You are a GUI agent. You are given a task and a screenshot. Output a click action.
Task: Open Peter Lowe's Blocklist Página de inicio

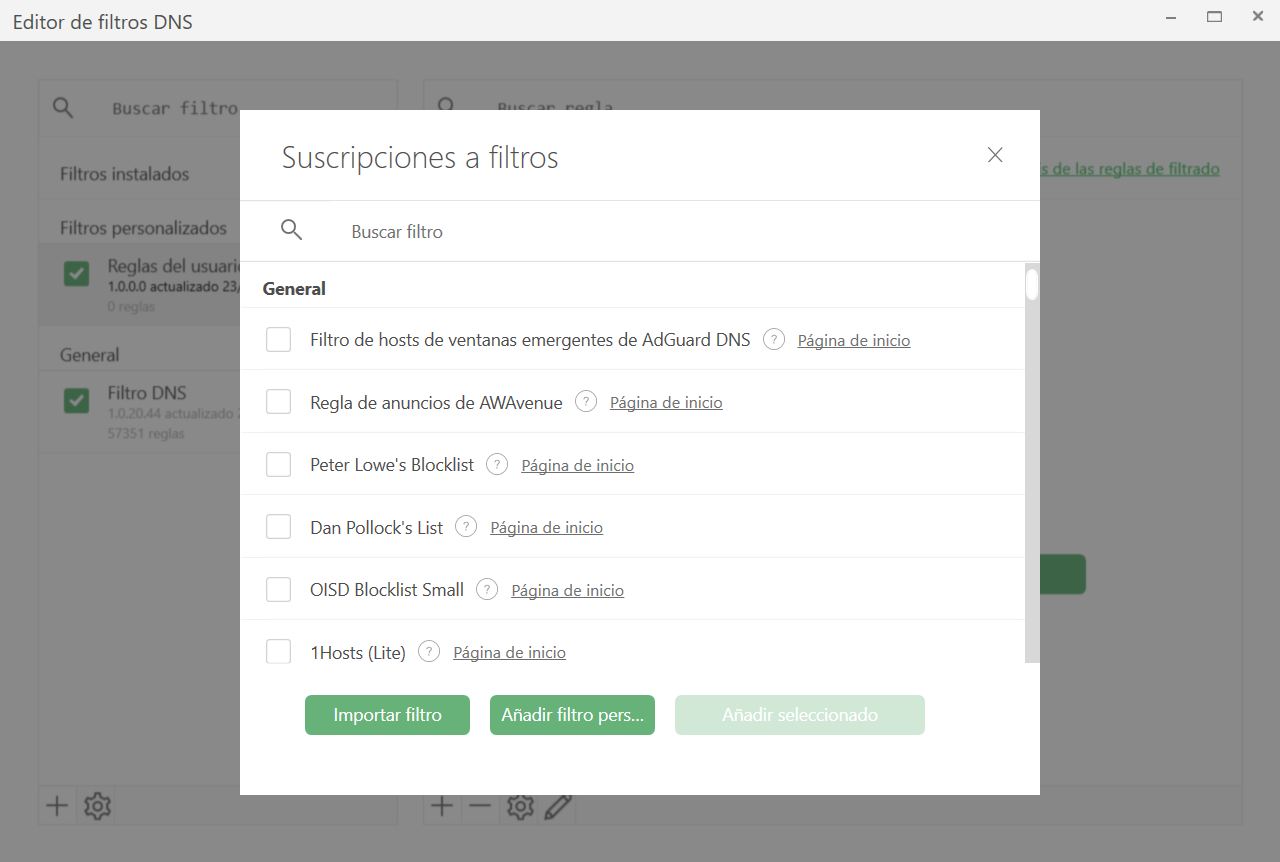578,465
